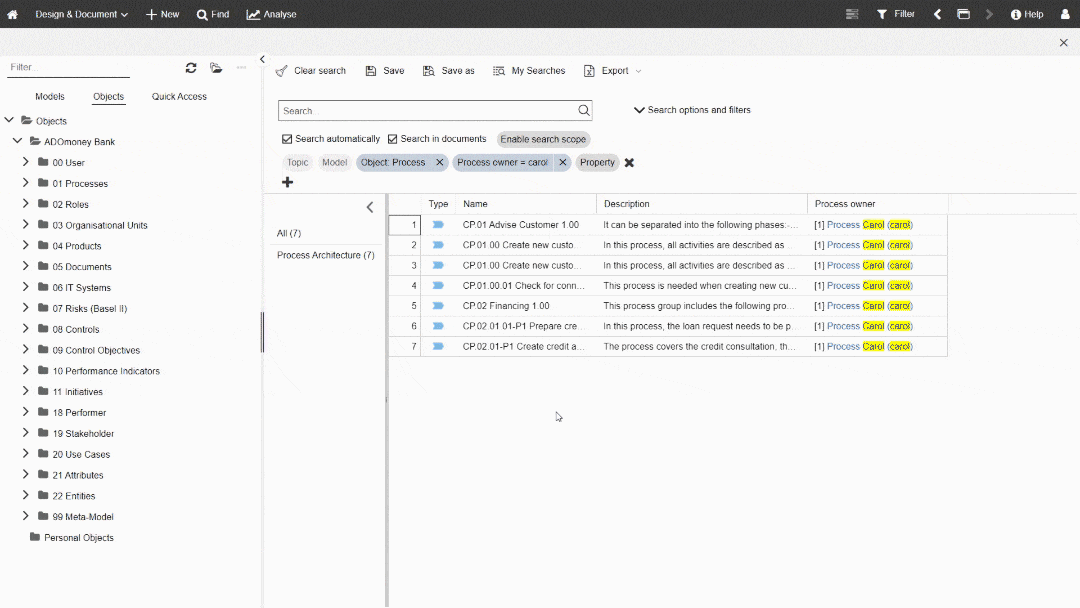
Task: Toggle the Enable search scope button
Action: tap(543, 139)
